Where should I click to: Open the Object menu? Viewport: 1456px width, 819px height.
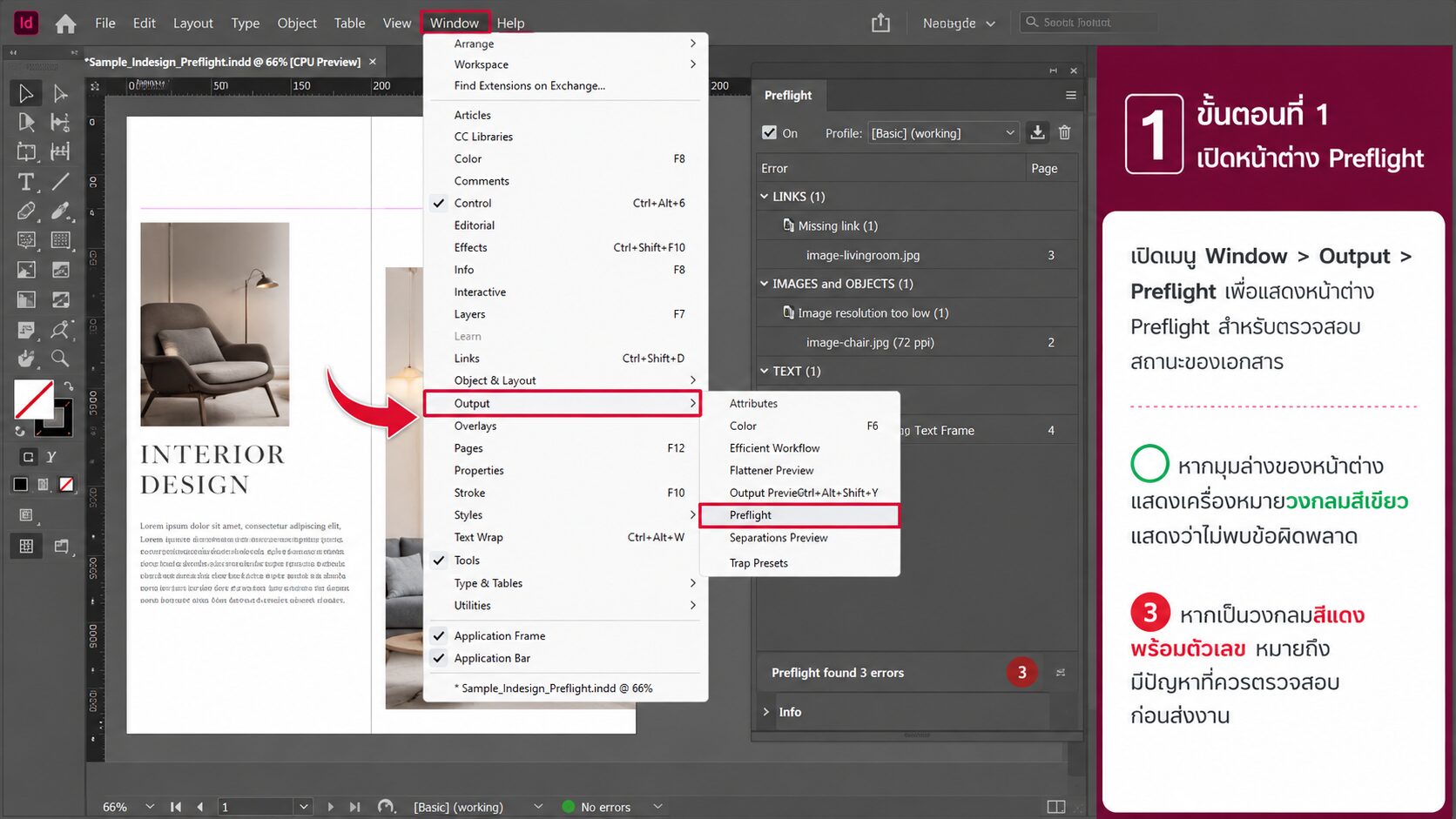point(297,23)
